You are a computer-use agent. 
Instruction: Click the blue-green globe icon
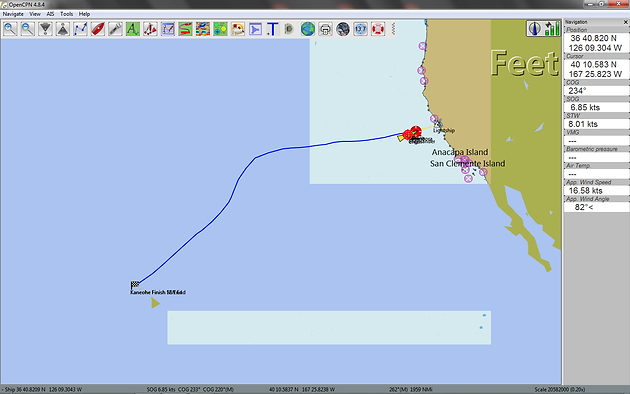tap(308, 29)
